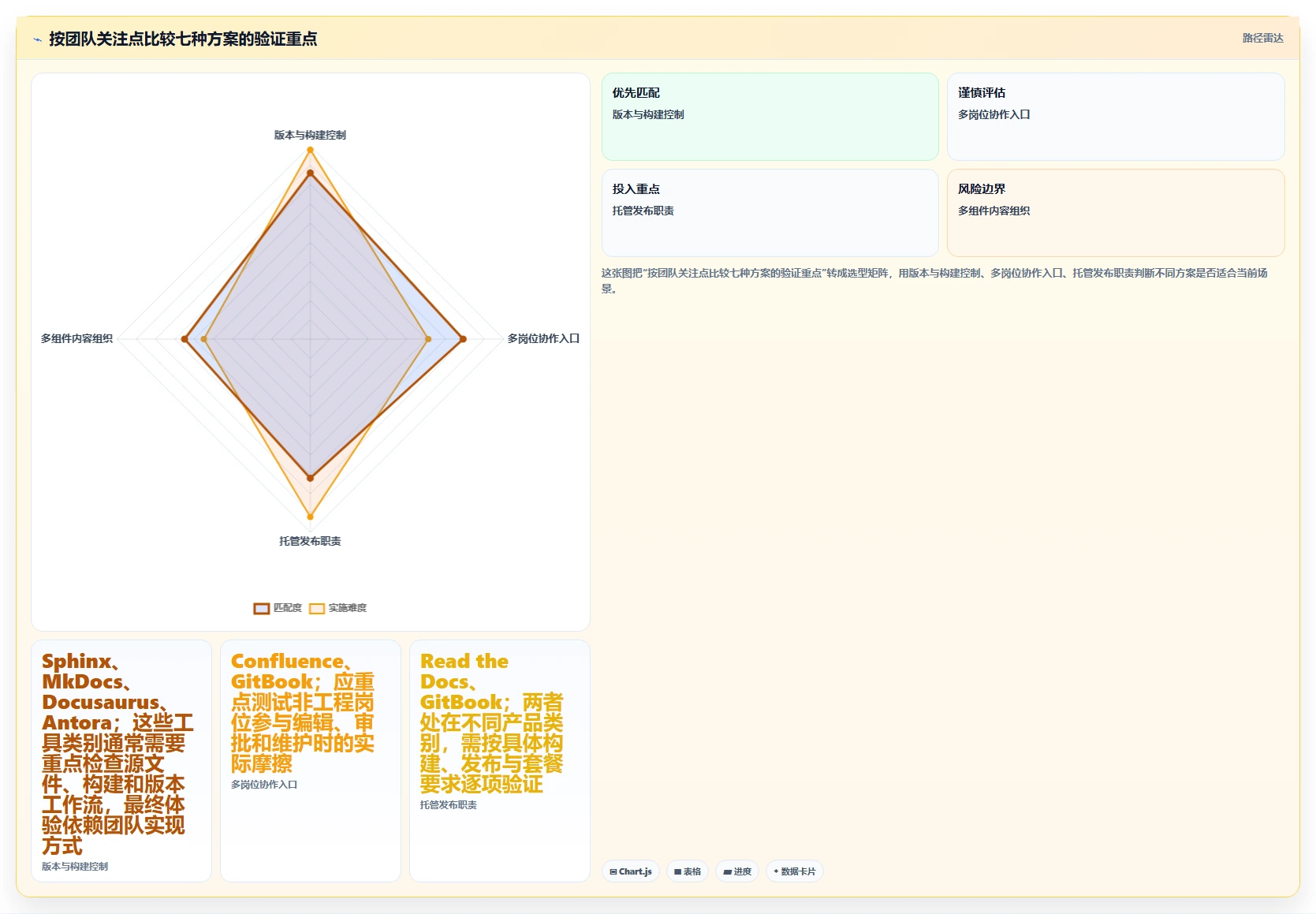
Task: Click the dark 匹配度 point on 多岗位协作入口 axis
Action: tap(463, 339)
